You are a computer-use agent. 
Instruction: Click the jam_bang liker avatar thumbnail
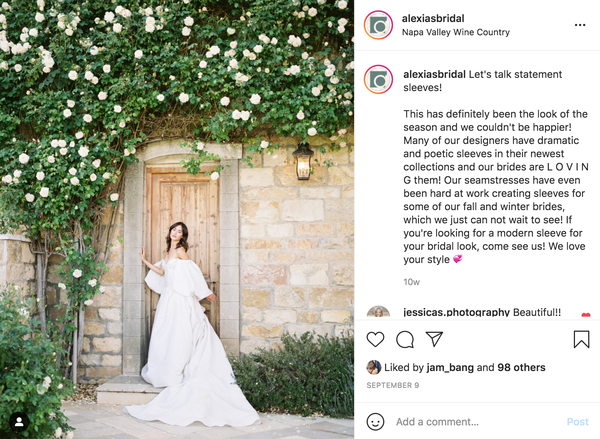click(x=373, y=367)
